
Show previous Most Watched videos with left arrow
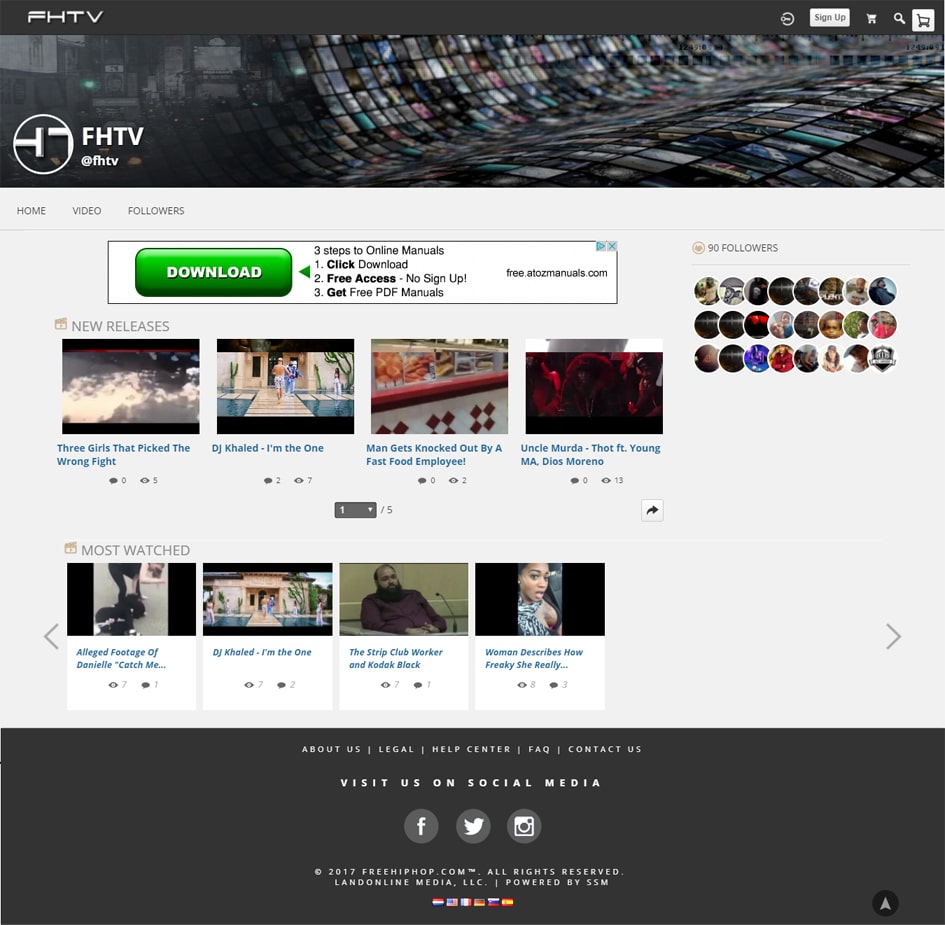(51, 636)
